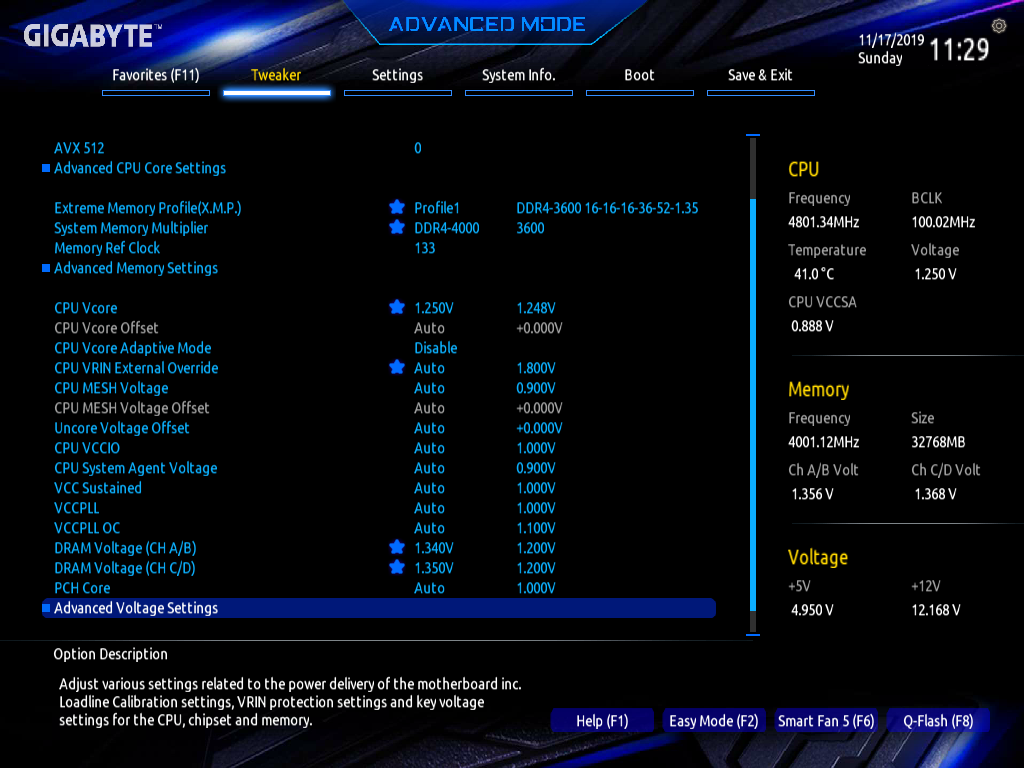Click the star beside CPU VRIN External Override
This screenshot has height=768, width=1024.
[396, 367]
